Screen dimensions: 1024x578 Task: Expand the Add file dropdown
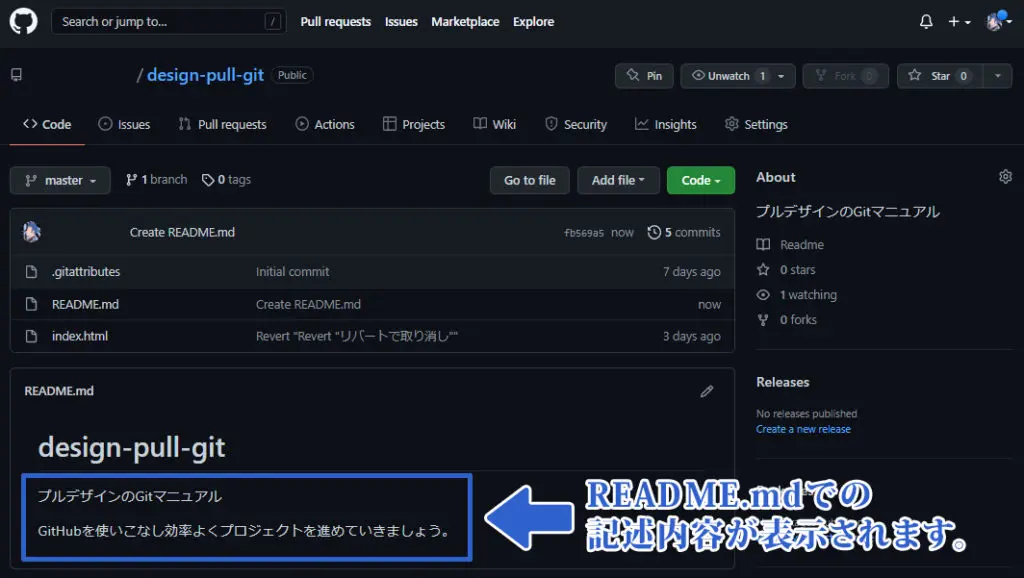618,180
